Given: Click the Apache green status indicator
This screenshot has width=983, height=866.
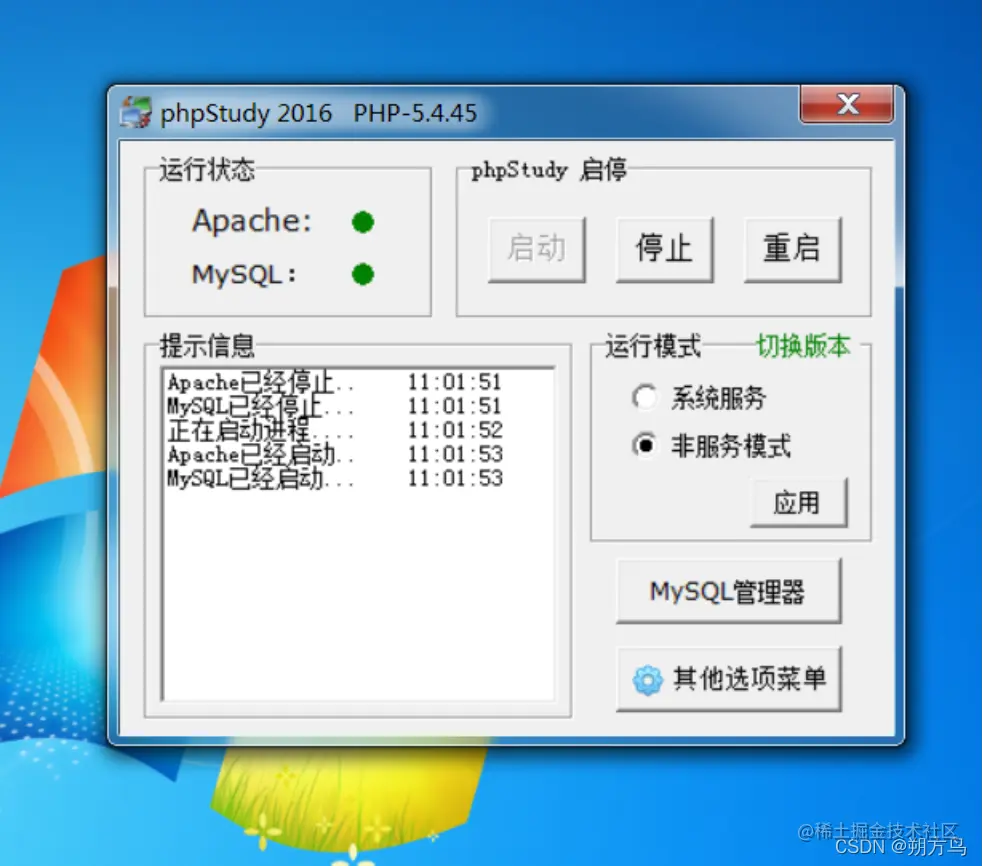Looking at the screenshot, I should 363,222.
